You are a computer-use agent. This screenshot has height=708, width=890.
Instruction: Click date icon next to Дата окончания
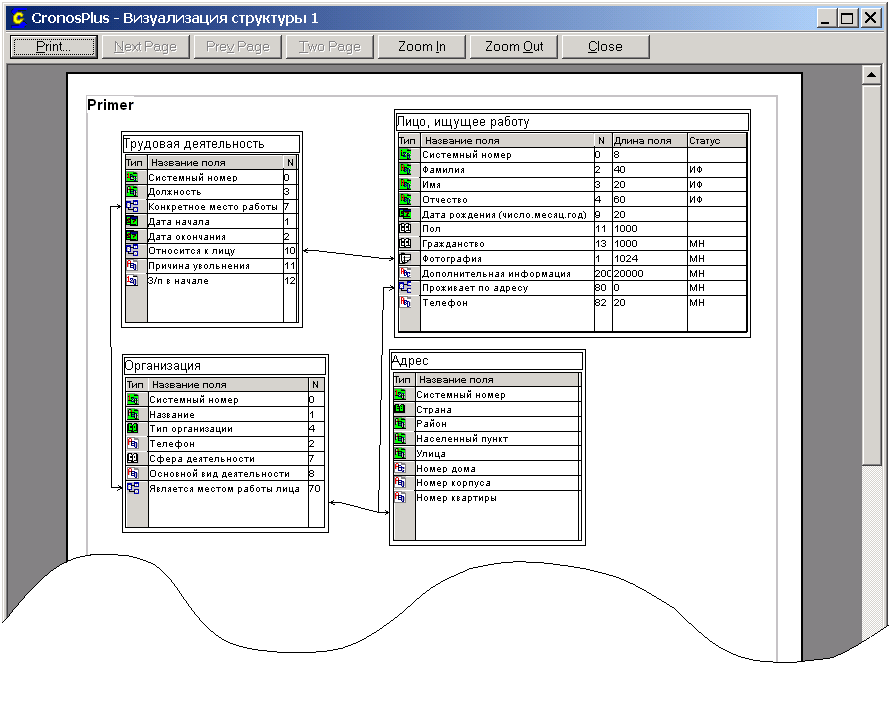[132, 236]
